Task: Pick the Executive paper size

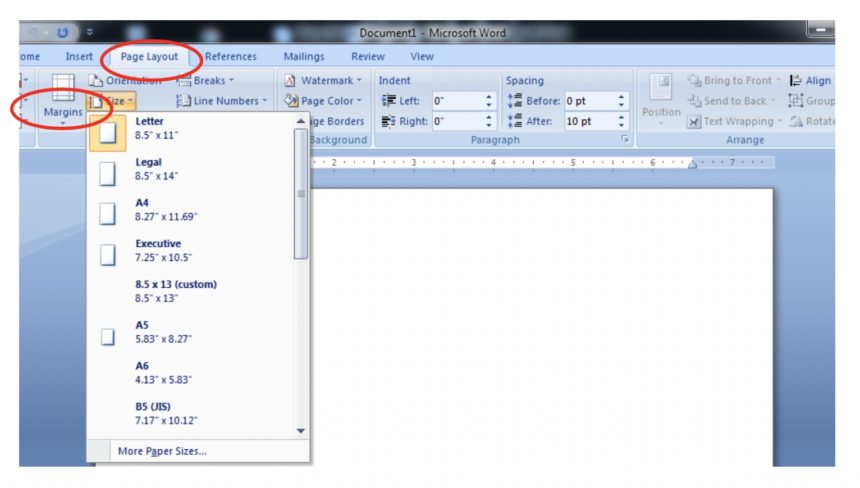Action: (190, 251)
